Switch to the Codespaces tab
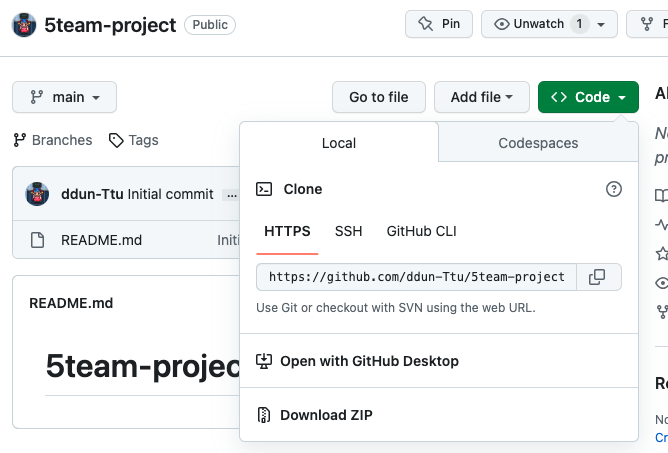 [538, 143]
